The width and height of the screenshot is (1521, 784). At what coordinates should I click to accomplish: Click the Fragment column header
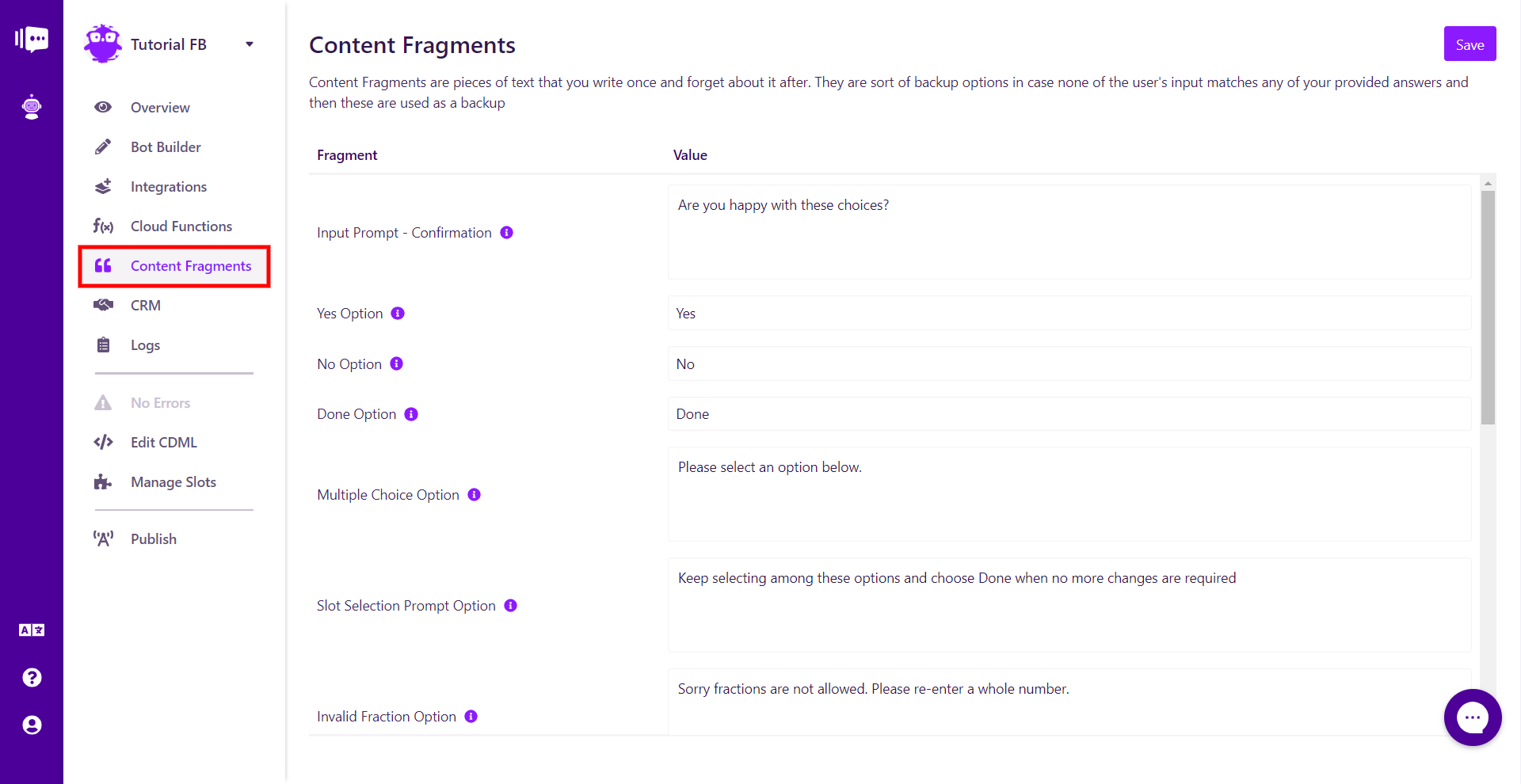coord(347,155)
